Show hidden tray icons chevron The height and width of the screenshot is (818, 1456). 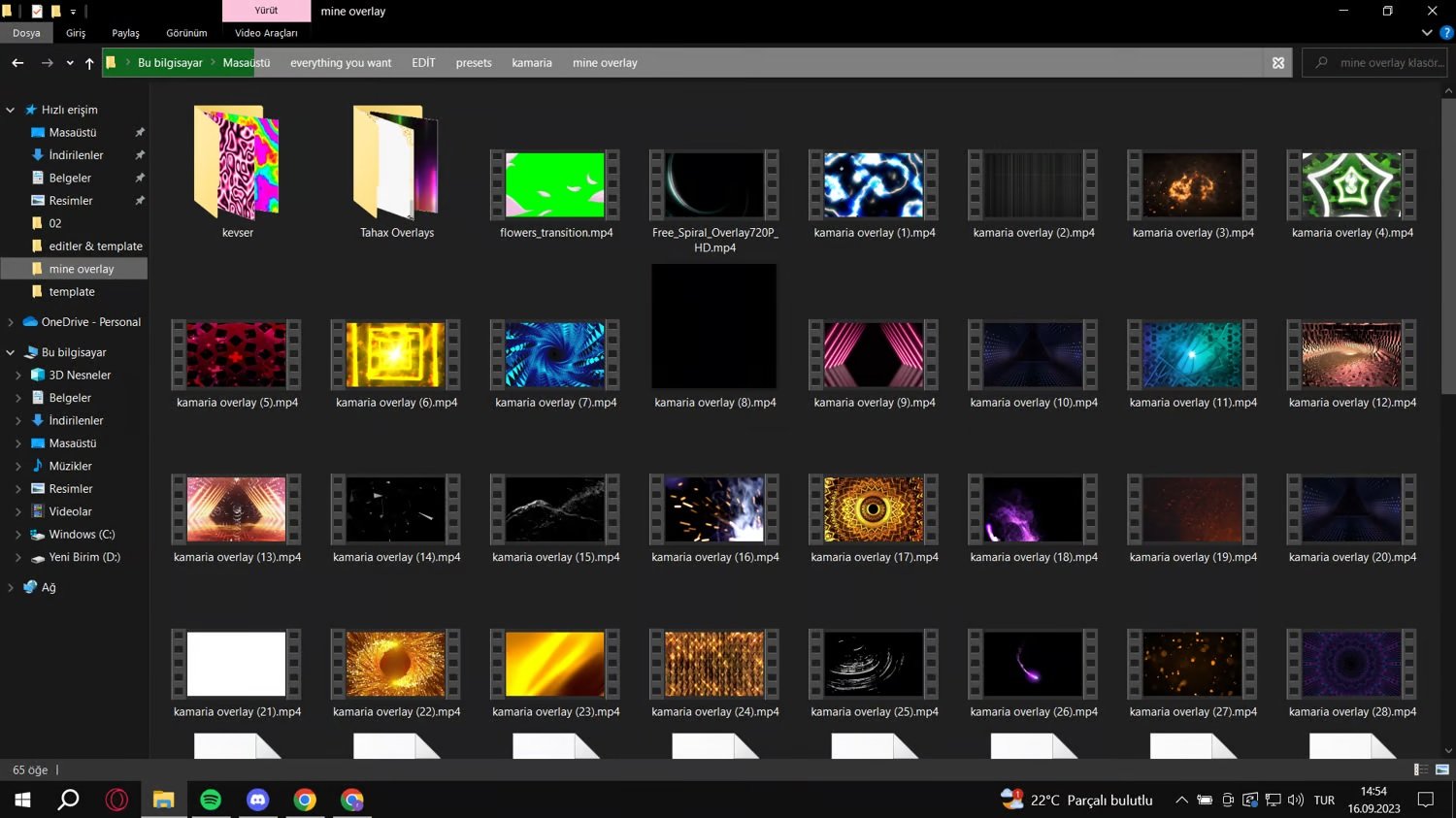[1181, 801]
